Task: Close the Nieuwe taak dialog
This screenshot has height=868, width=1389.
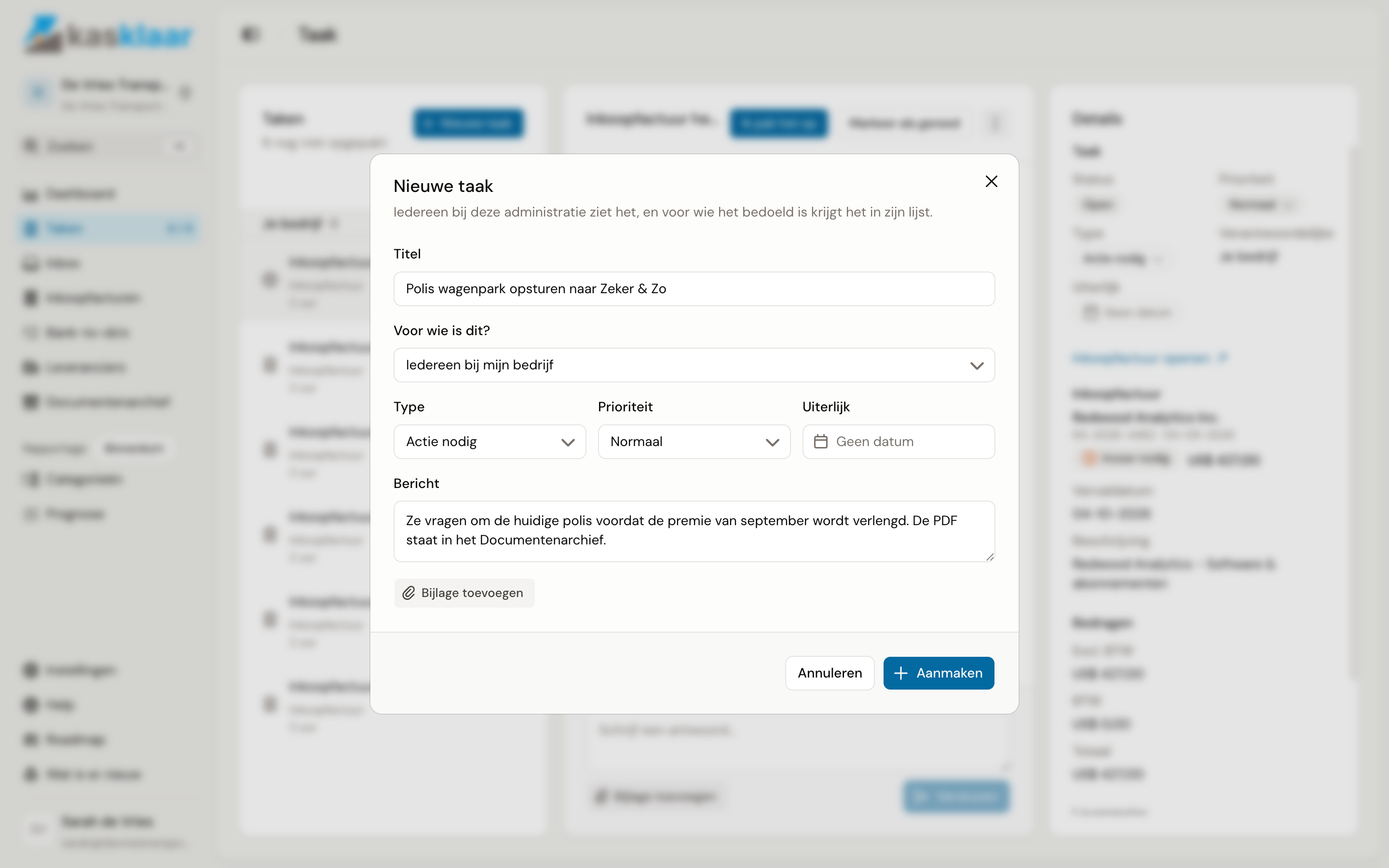Action: click(x=991, y=181)
